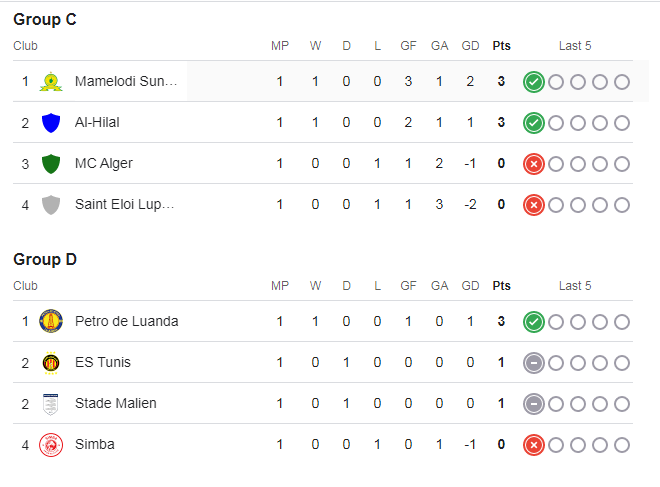This screenshot has height=487, width=660.
Task: Click the blue Al-Hilal shield crest
Action: coord(50,122)
